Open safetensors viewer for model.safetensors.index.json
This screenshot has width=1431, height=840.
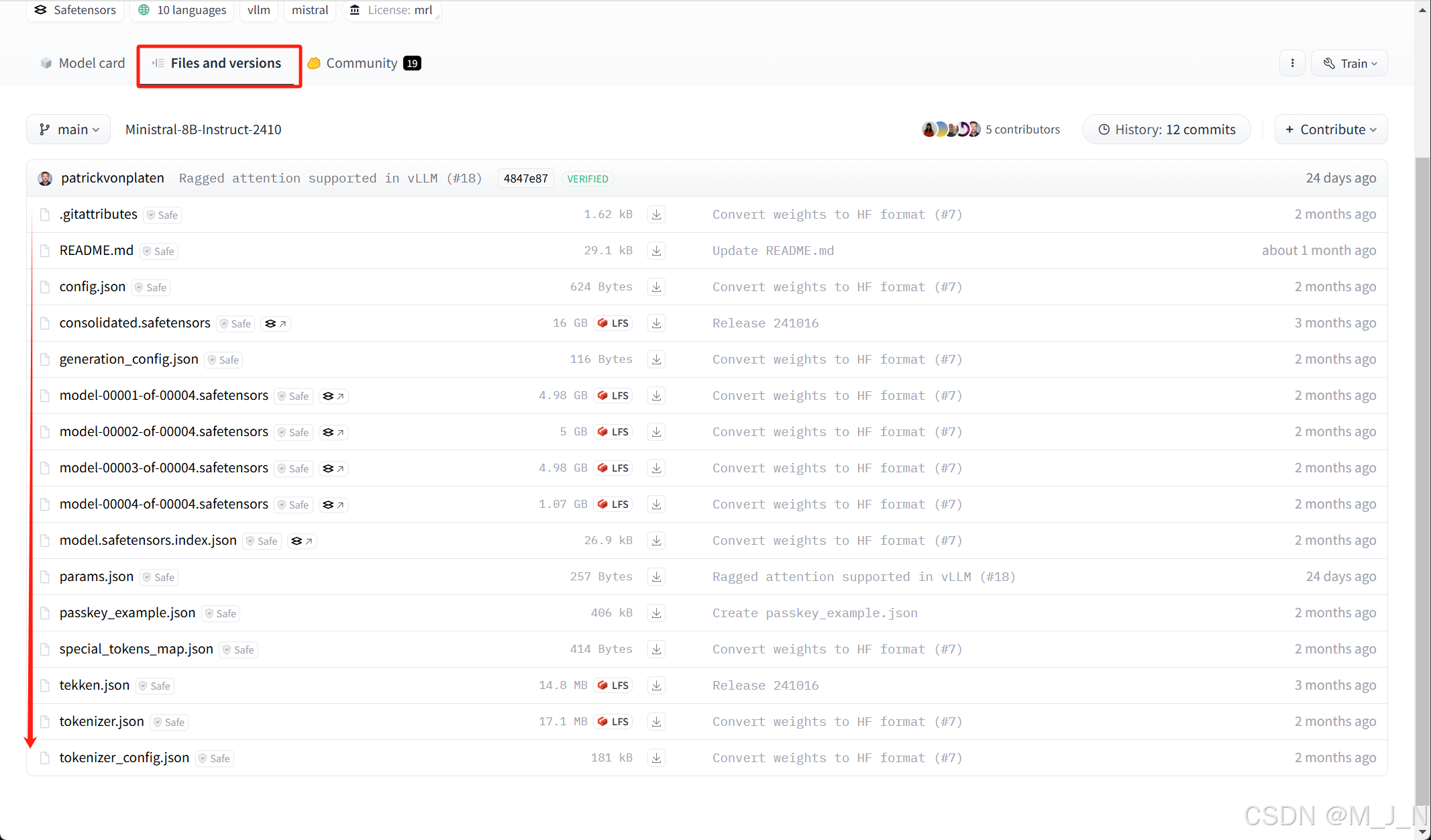pos(302,541)
